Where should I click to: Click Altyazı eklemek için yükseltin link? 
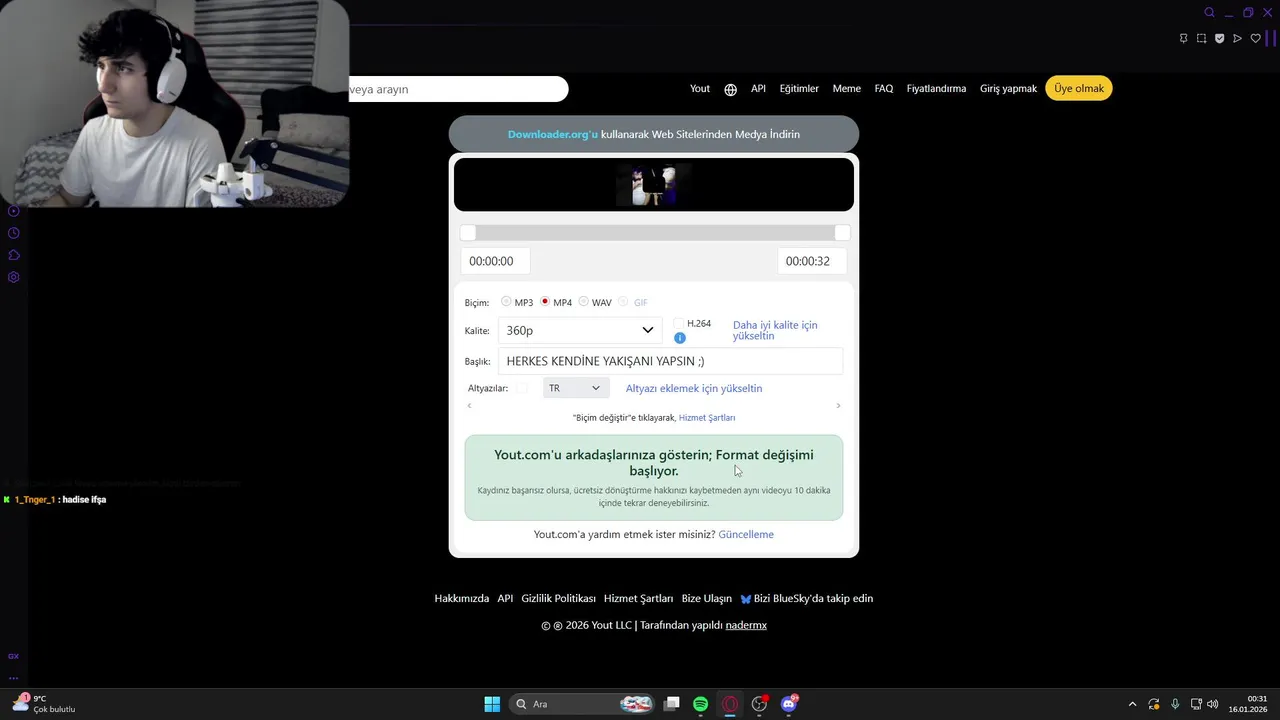coord(694,388)
